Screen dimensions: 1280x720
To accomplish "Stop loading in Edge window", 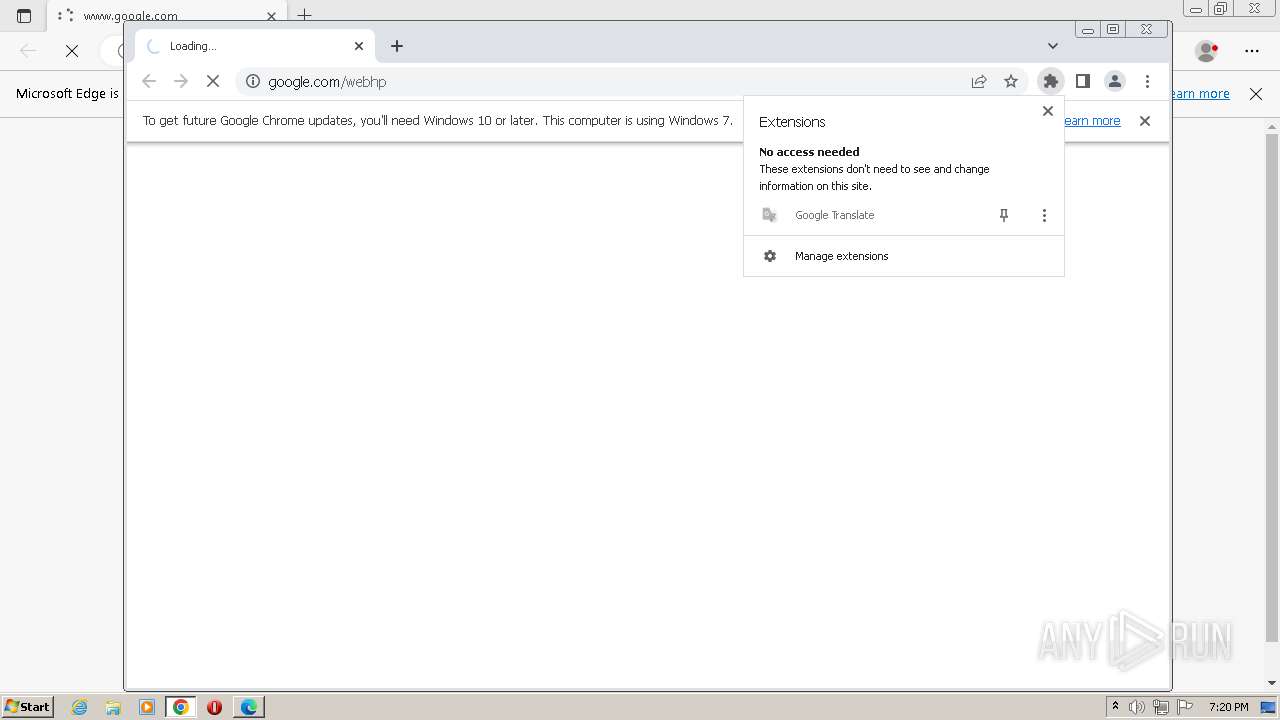I will pos(72,50).
